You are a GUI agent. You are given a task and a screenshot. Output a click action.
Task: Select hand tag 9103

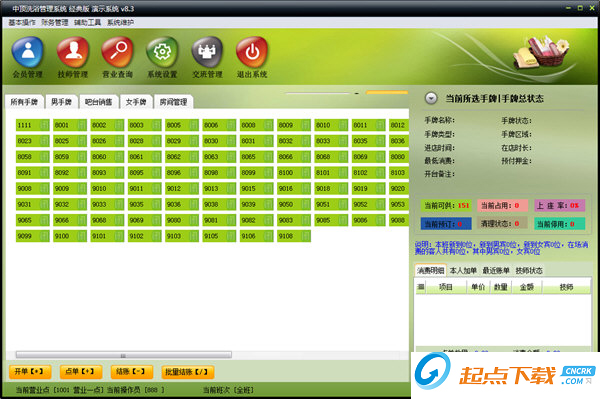pyautogui.click(x=182, y=236)
